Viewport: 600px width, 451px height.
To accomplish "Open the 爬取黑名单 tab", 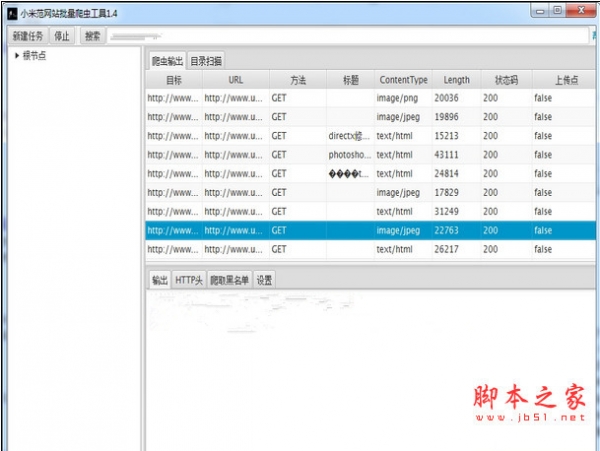I will tap(228, 280).
